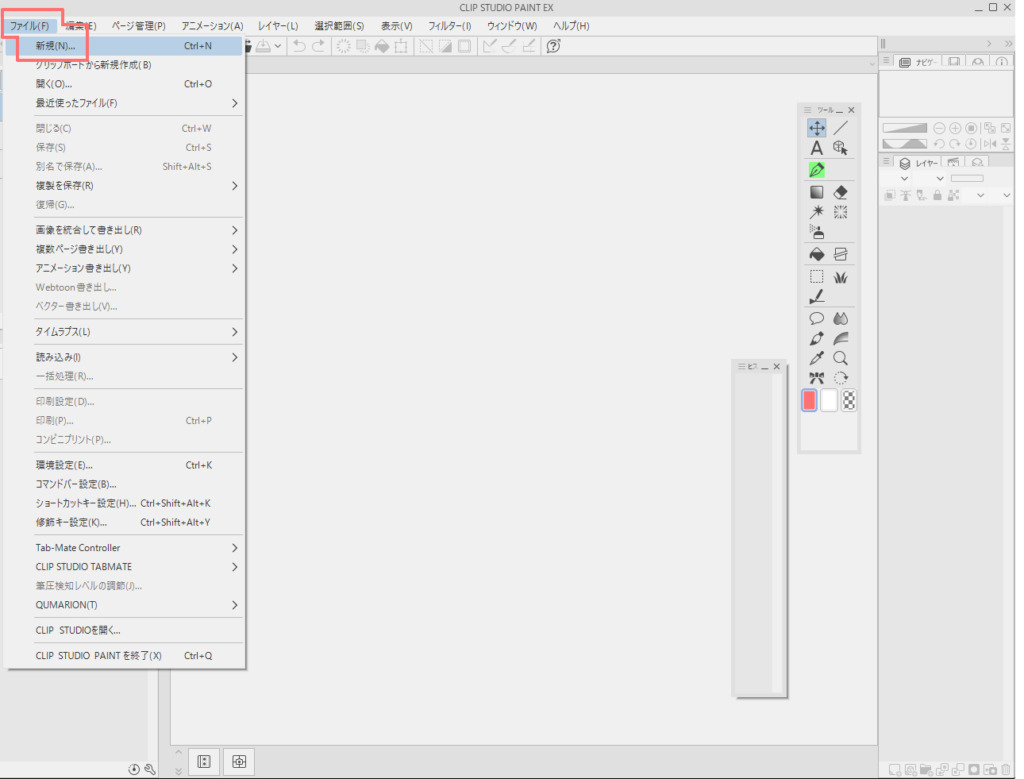Expand 複数ページ書き出し(Y) submenu

coord(124,249)
